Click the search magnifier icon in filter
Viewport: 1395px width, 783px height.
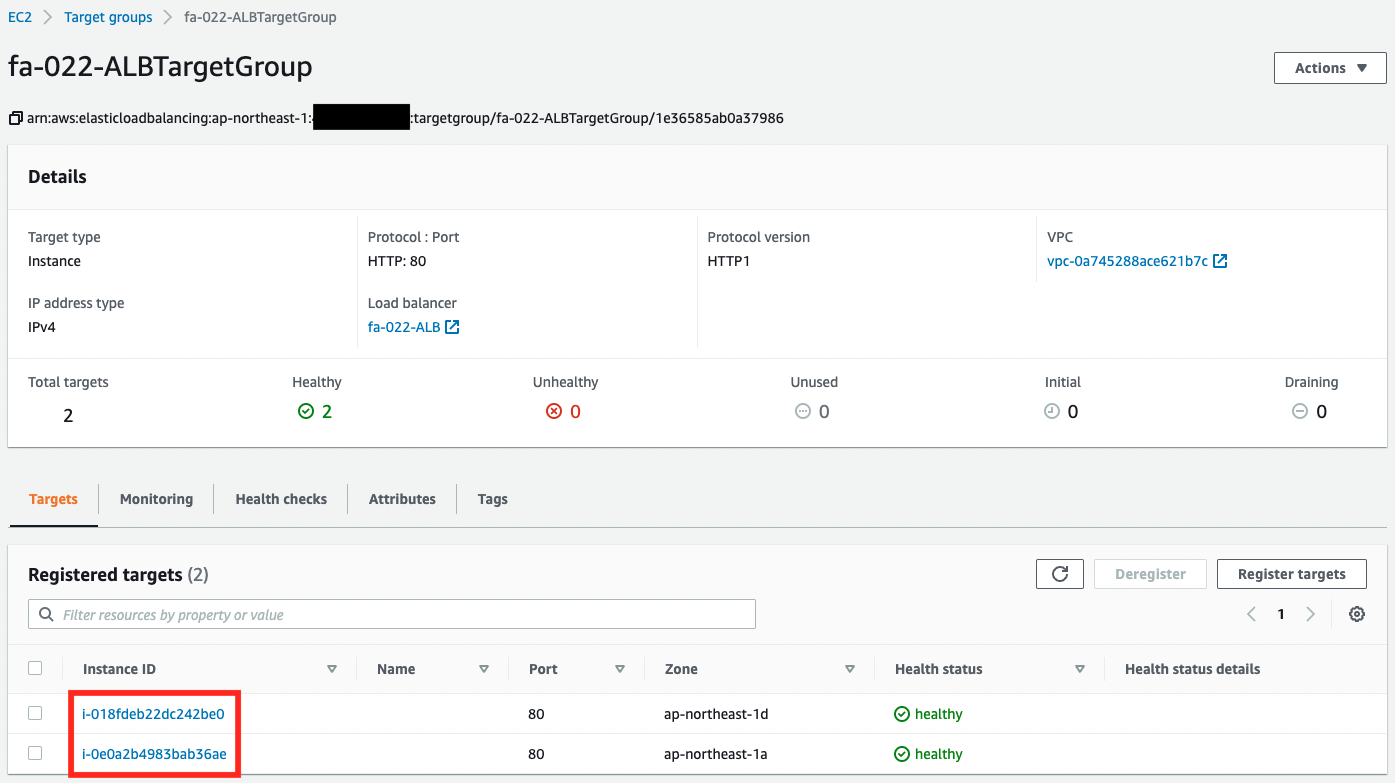[46, 614]
